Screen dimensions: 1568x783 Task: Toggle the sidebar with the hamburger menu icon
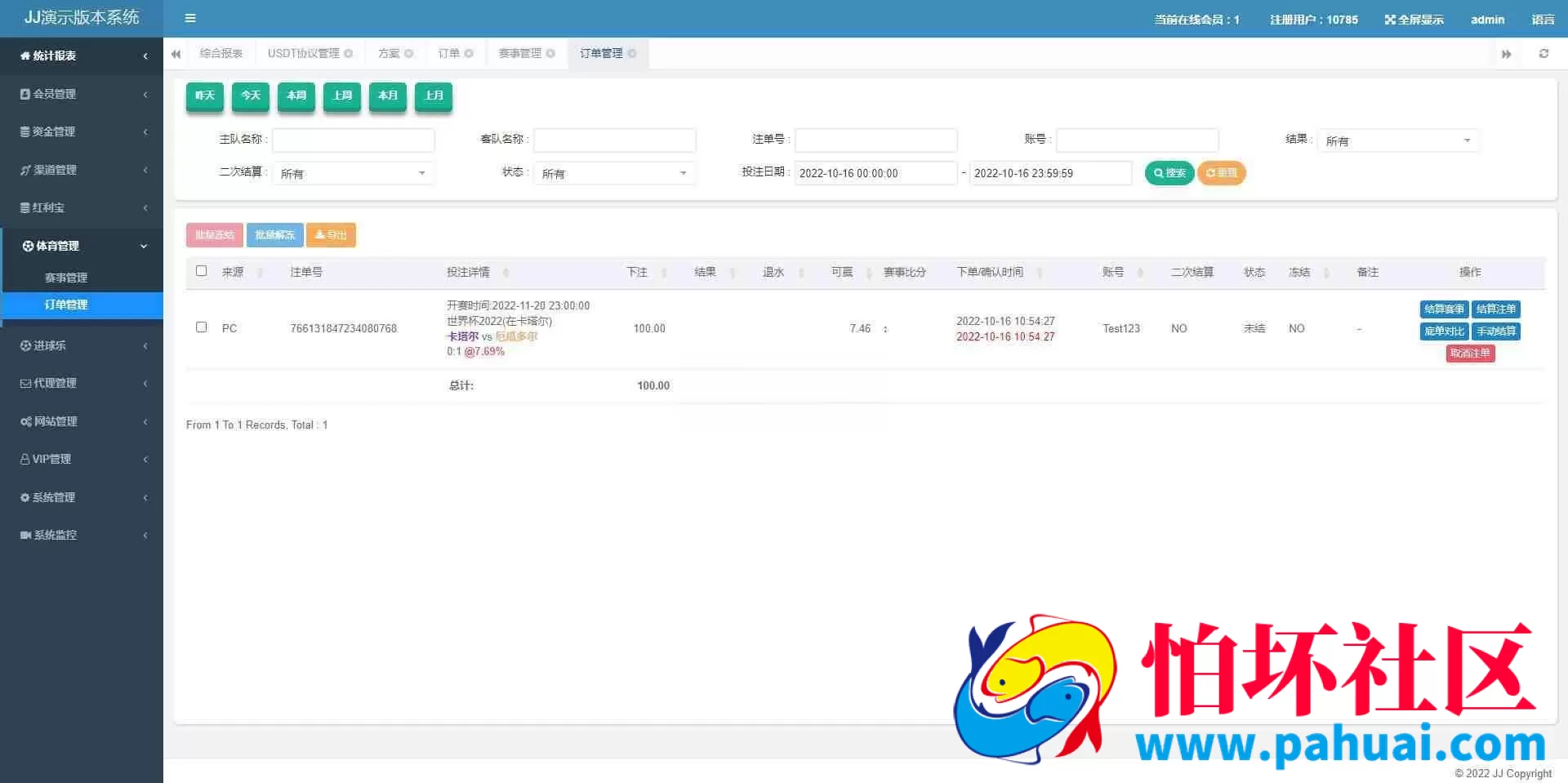[190, 18]
